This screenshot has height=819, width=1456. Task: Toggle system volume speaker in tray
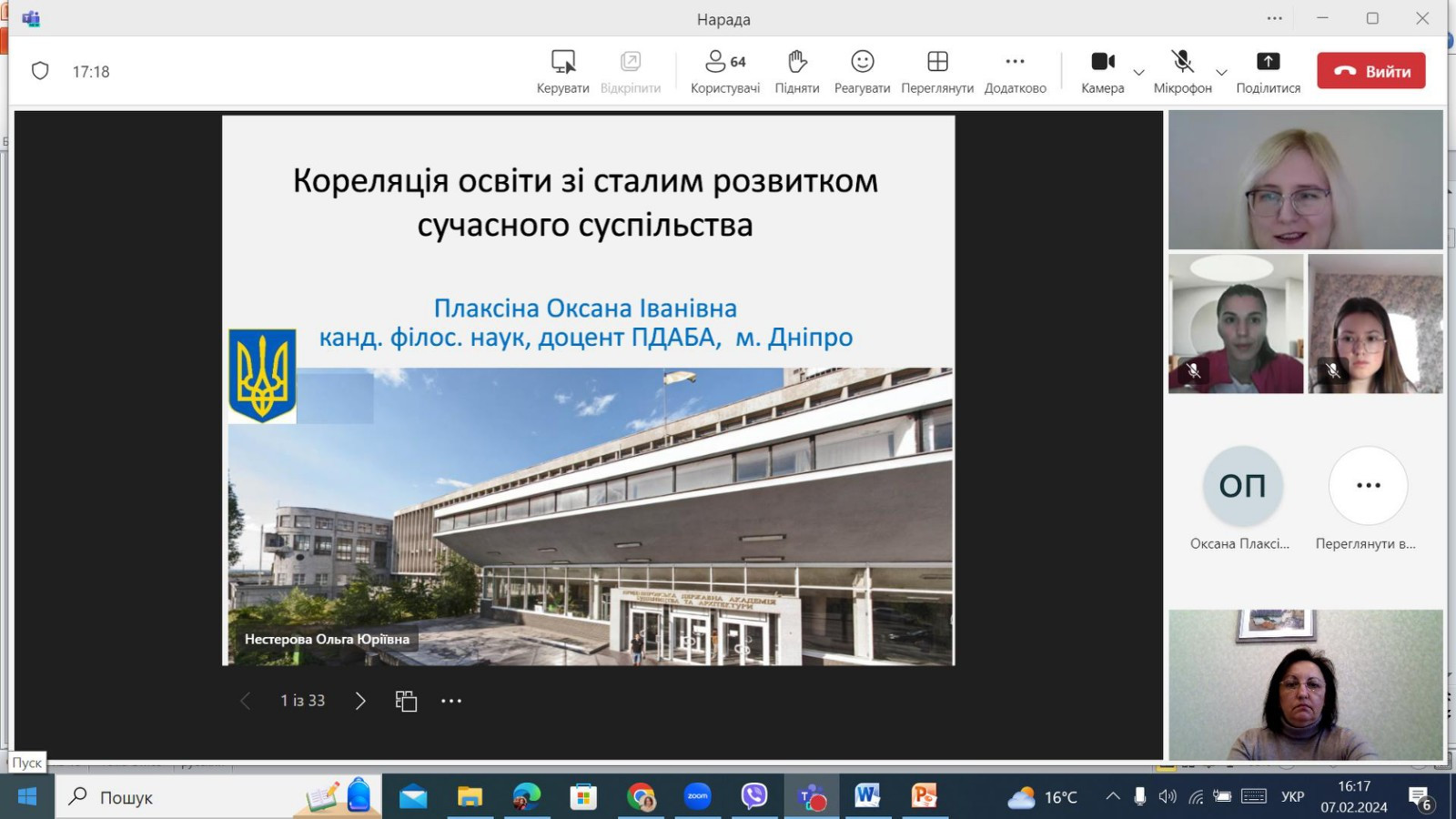[1168, 797]
